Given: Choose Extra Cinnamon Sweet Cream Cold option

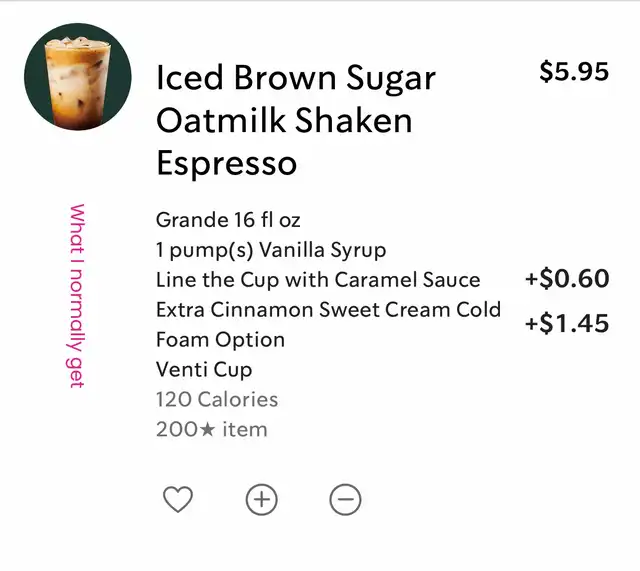Looking at the screenshot, I should (328, 310).
